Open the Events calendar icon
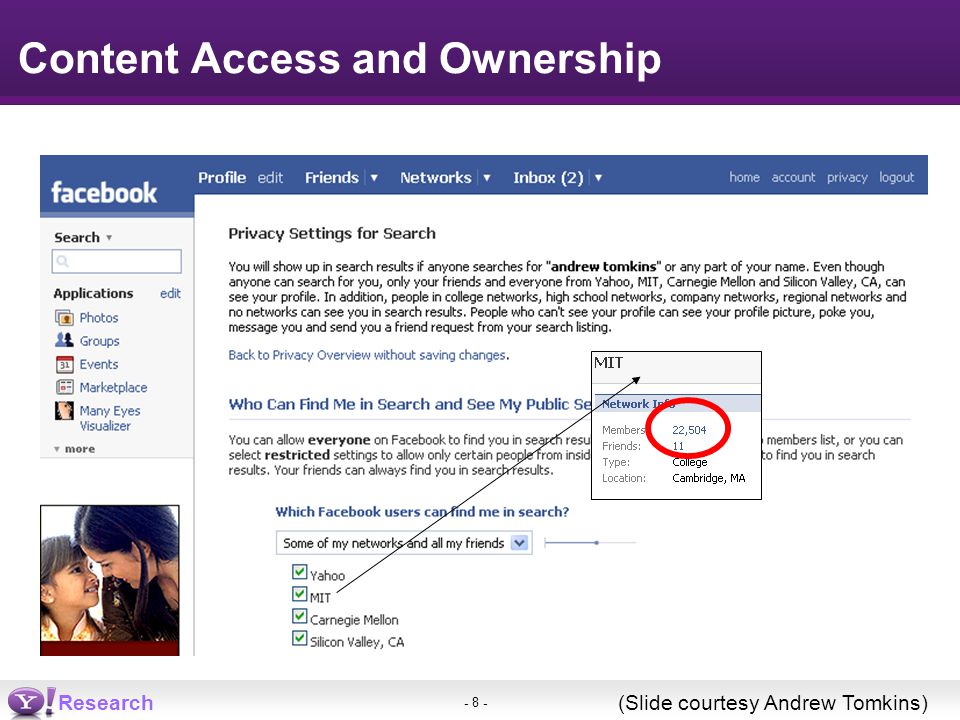 pos(64,364)
